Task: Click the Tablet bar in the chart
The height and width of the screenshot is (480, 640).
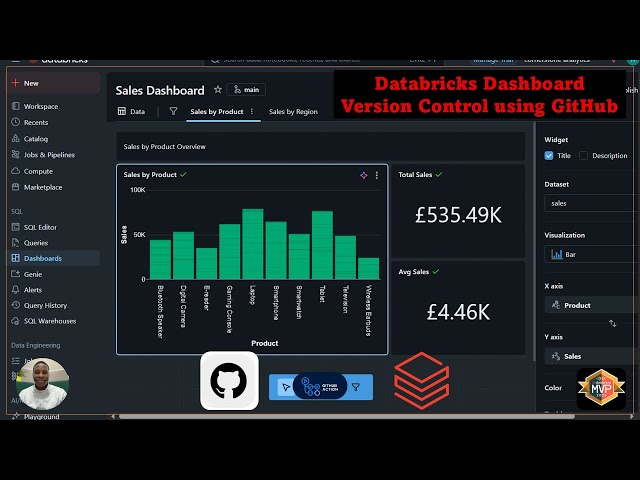Action: (x=322, y=245)
